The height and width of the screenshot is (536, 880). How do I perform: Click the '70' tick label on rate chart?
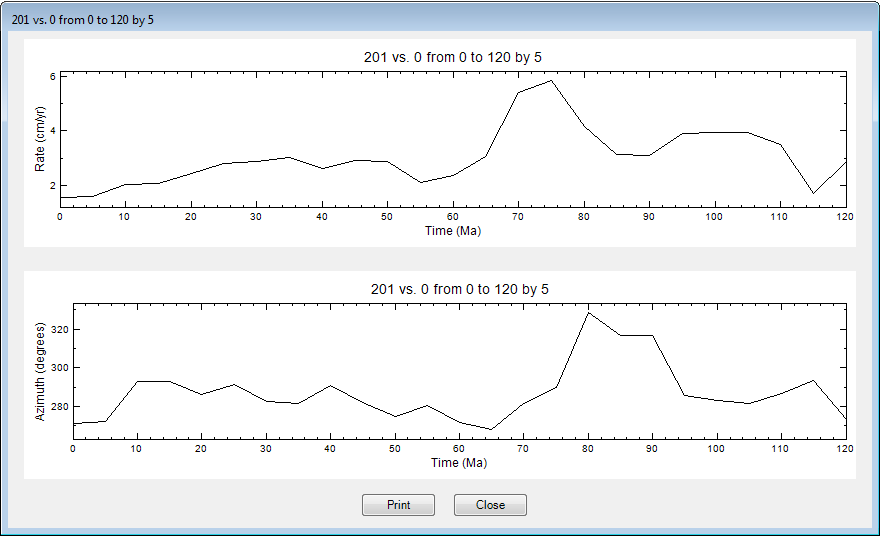tap(517, 217)
